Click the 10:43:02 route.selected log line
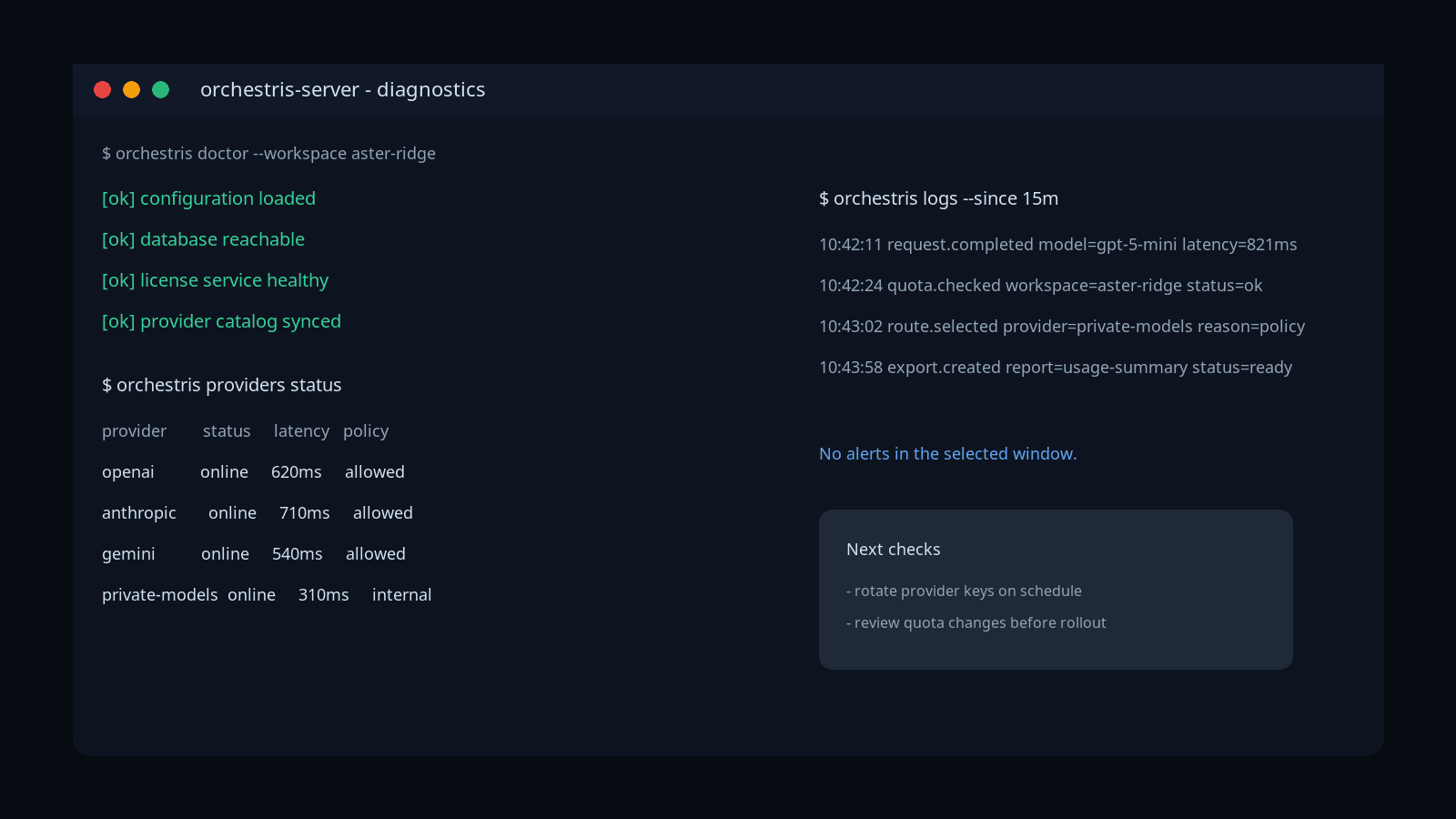The image size is (1456, 819). tap(1062, 327)
